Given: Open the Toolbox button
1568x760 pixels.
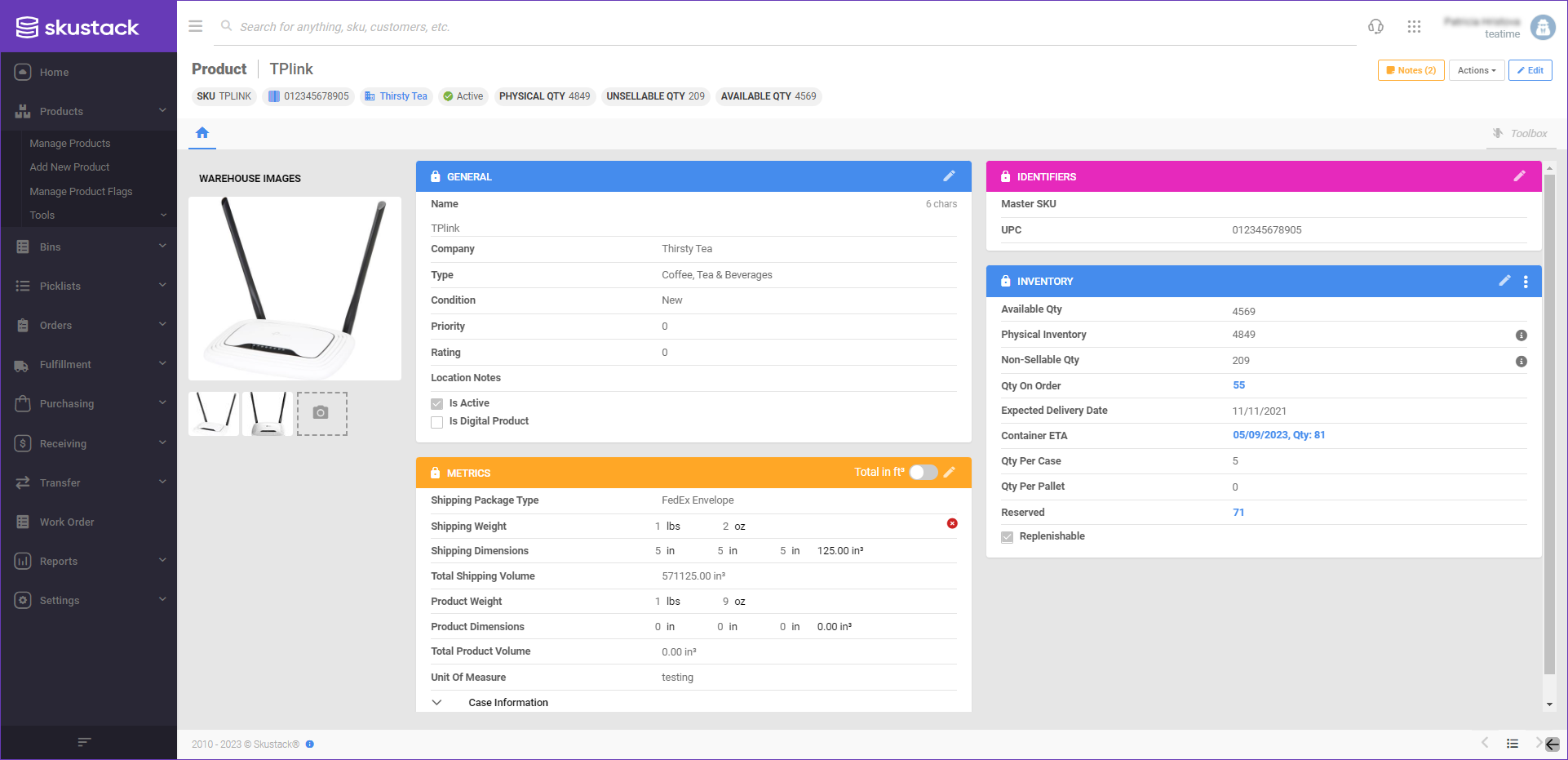Looking at the screenshot, I should [x=1520, y=133].
